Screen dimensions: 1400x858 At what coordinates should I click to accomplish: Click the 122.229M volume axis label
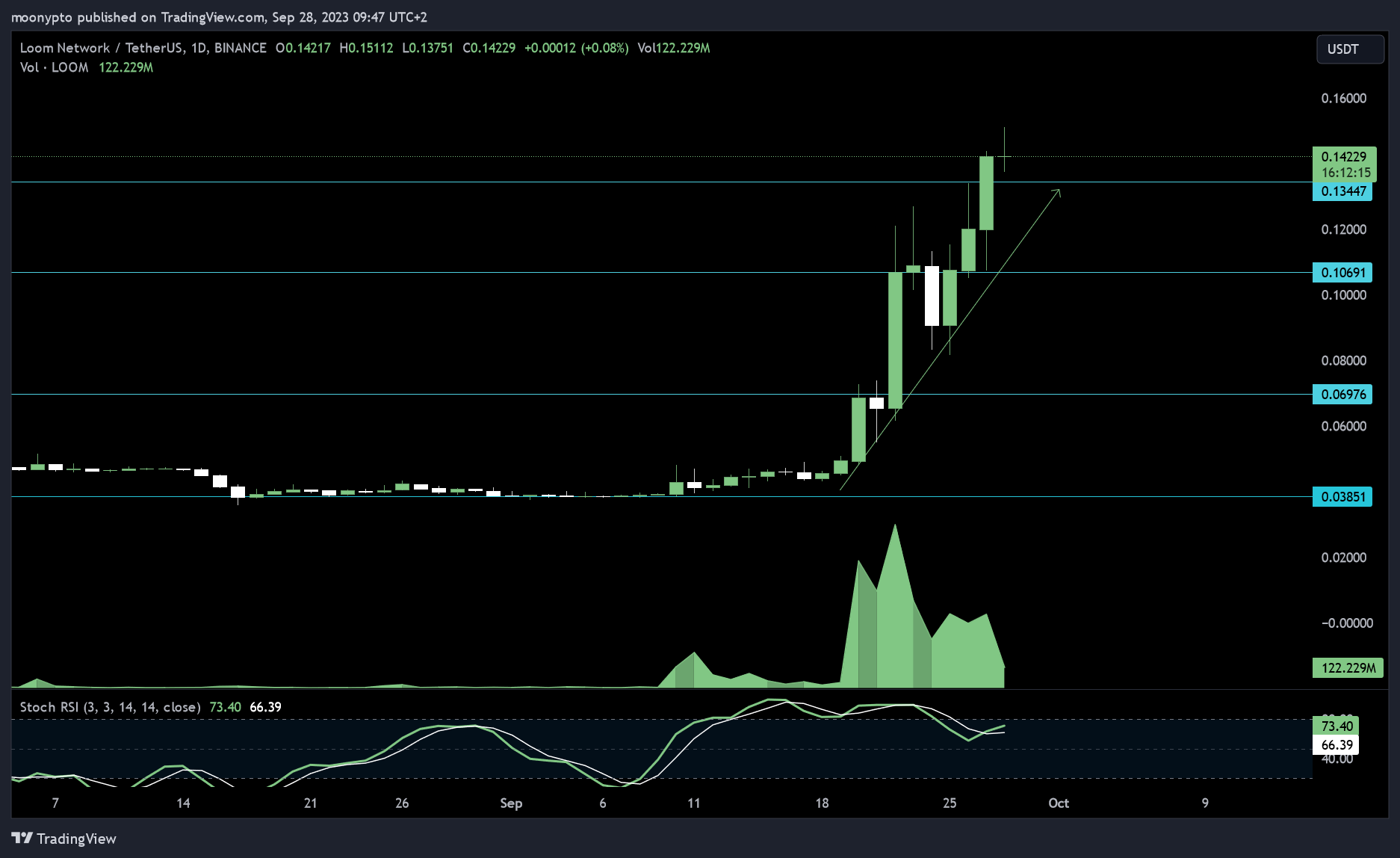point(1348,668)
